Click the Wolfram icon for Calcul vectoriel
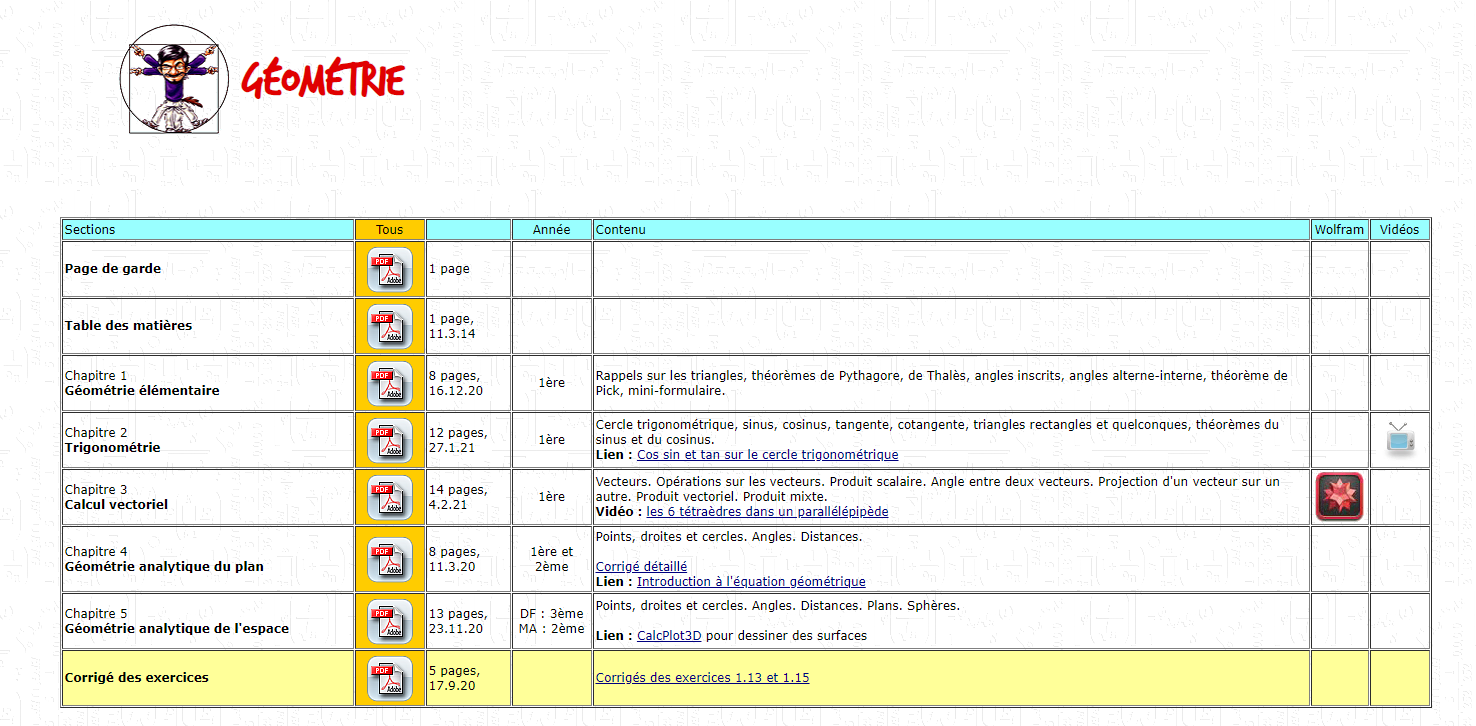The image size is (1476, 726). [1339, 497]
